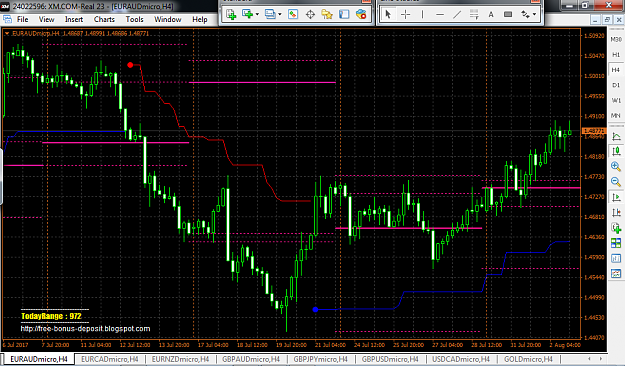Open the Insert menu
The image size is (625, 366).
(x=74, y=19)
